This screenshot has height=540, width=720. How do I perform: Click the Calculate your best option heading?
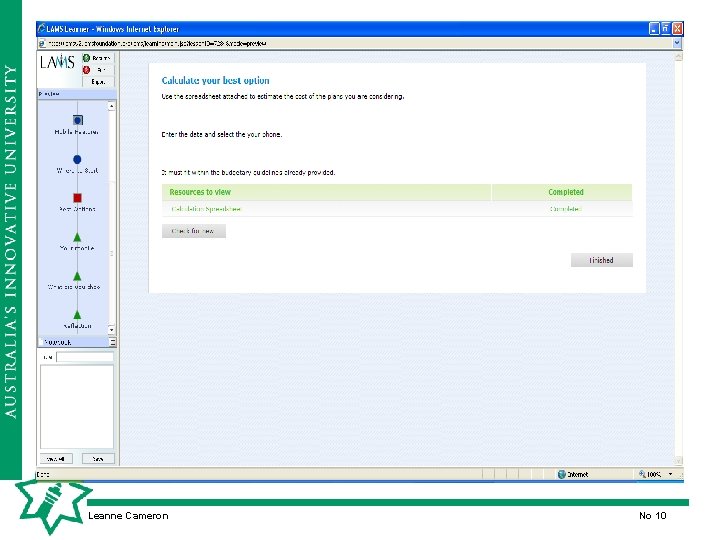[215, 80]
